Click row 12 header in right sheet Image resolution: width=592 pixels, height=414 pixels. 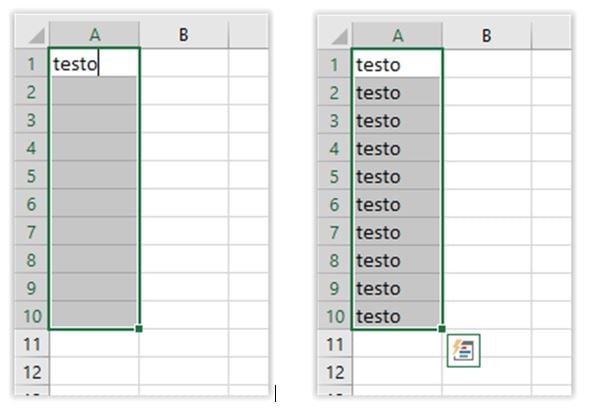[335, 372]
